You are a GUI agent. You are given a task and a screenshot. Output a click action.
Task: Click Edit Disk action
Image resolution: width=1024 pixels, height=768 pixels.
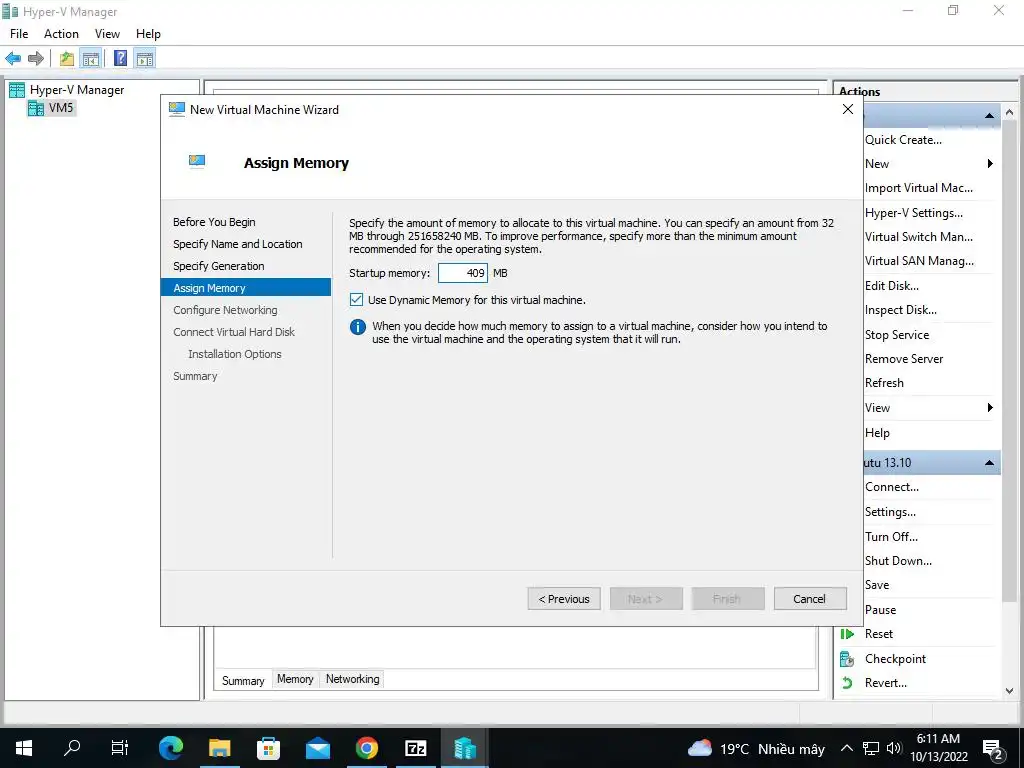pos(891,286)
